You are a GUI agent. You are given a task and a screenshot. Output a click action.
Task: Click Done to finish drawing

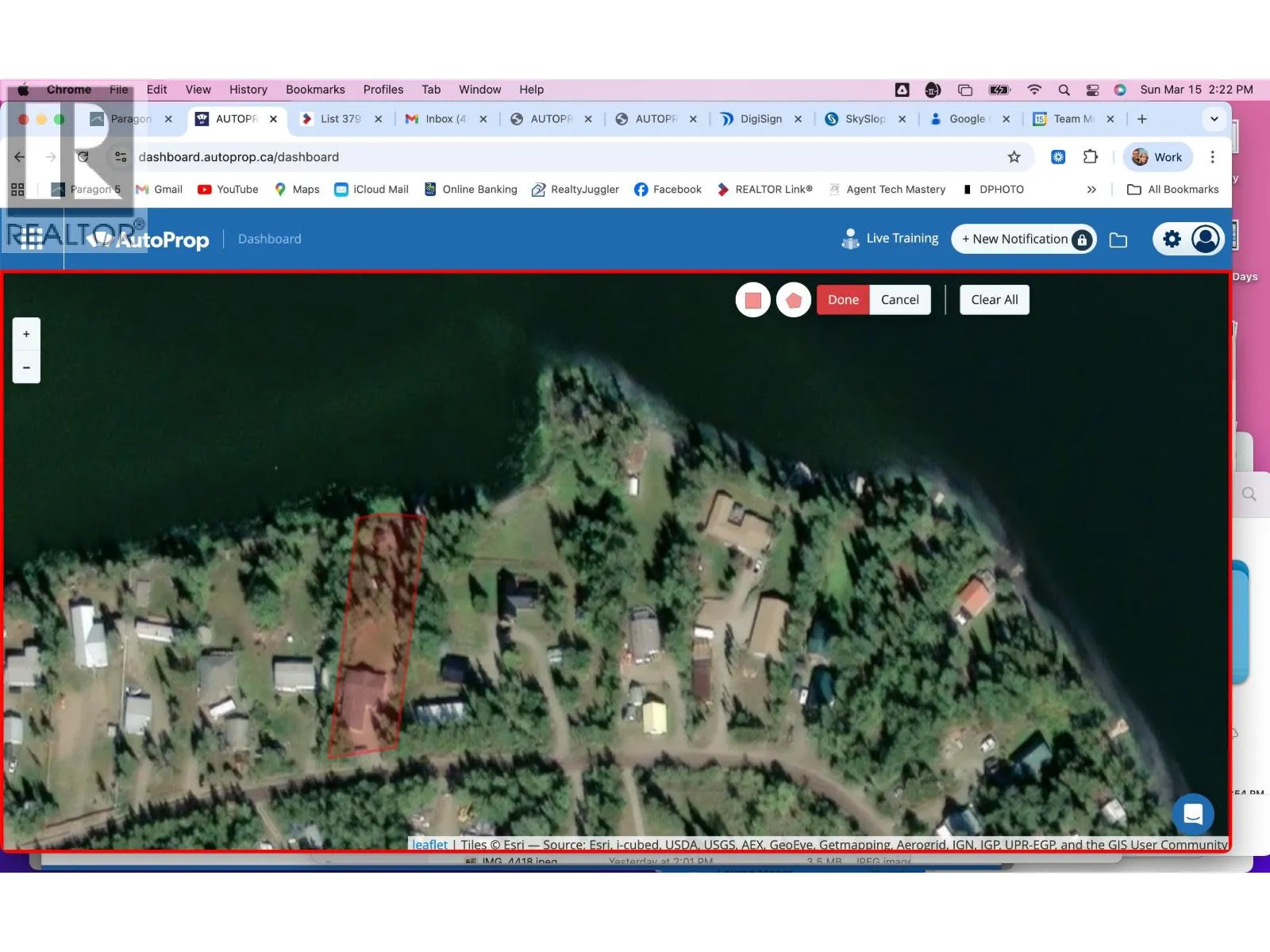point(843,300)
